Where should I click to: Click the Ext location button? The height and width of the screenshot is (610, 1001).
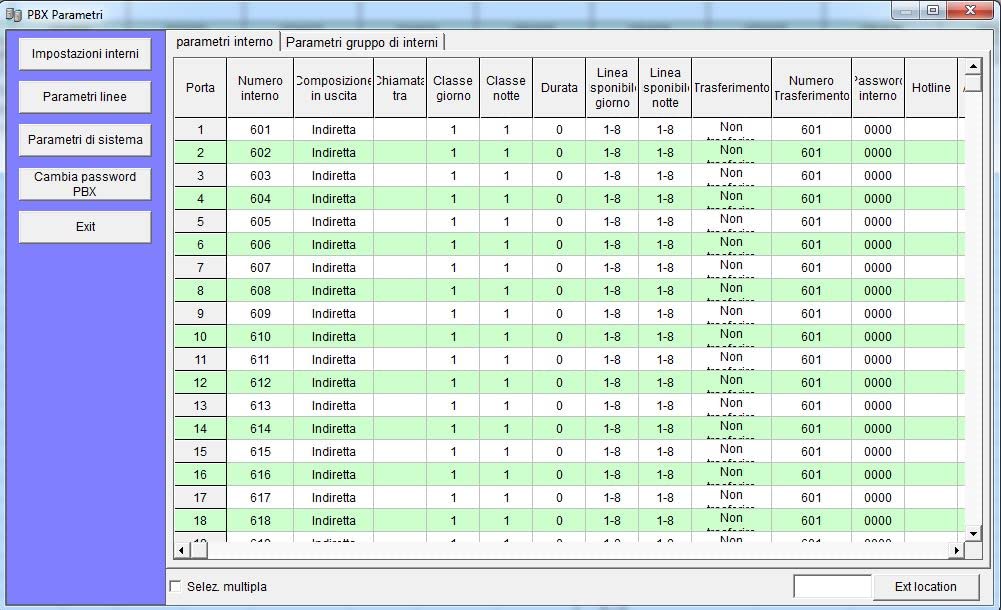(x=925, y=586)
